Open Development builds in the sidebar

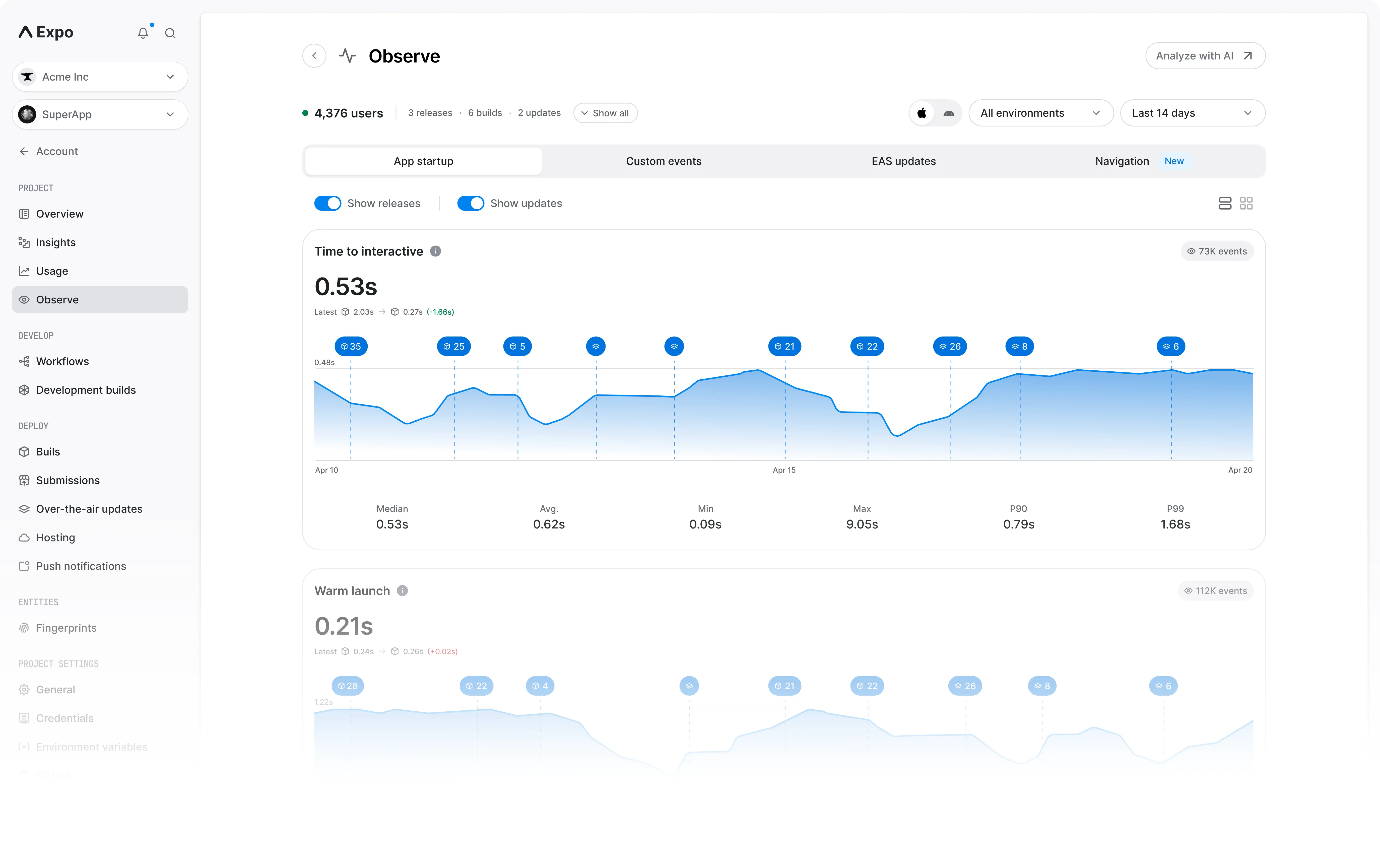tap(100, 390)
